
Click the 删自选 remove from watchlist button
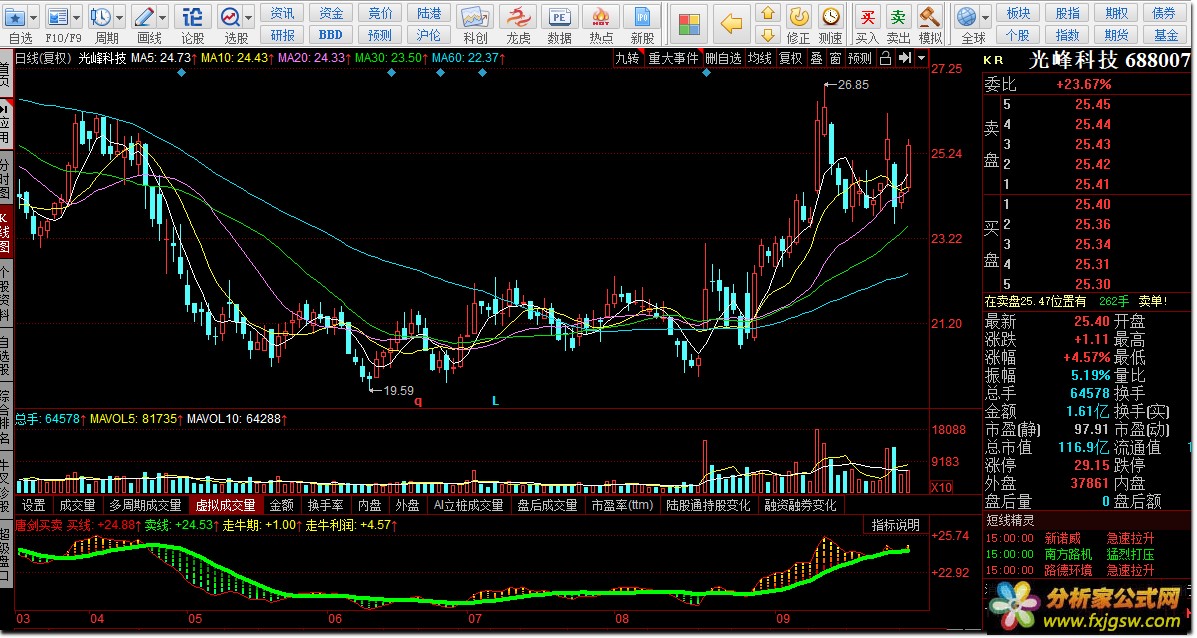point(722,58)
